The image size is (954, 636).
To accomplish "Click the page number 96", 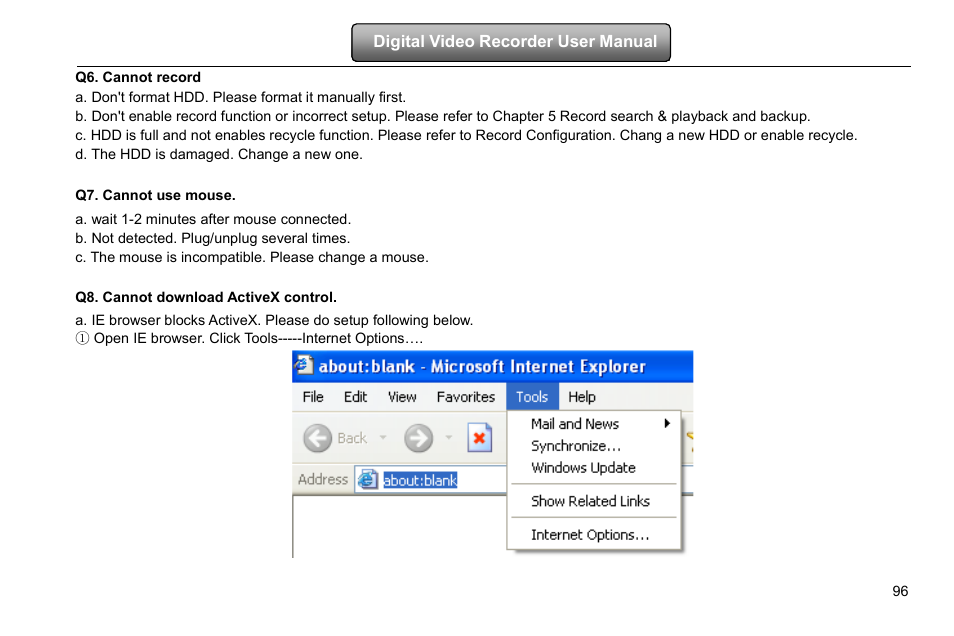I will click(900, 591).
